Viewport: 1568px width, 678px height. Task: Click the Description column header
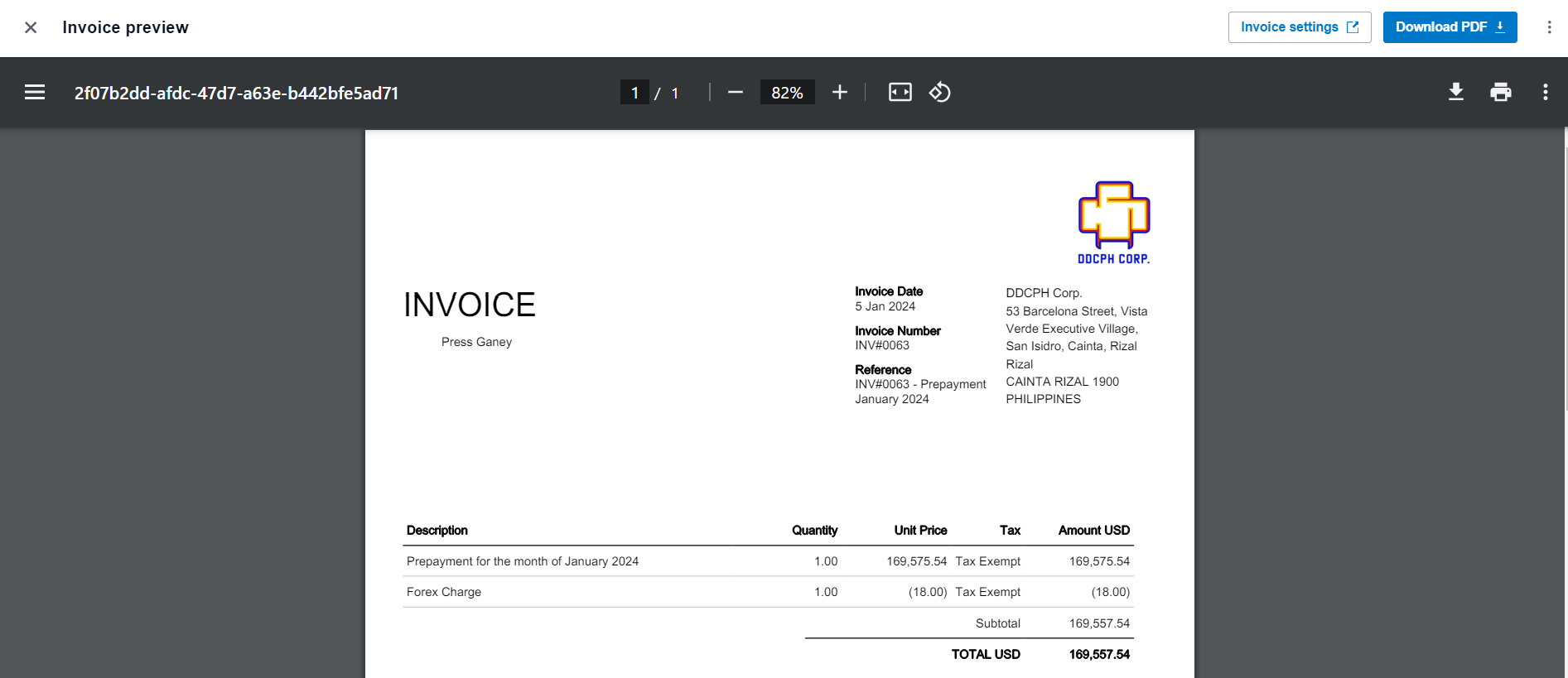tap(437, 531)
